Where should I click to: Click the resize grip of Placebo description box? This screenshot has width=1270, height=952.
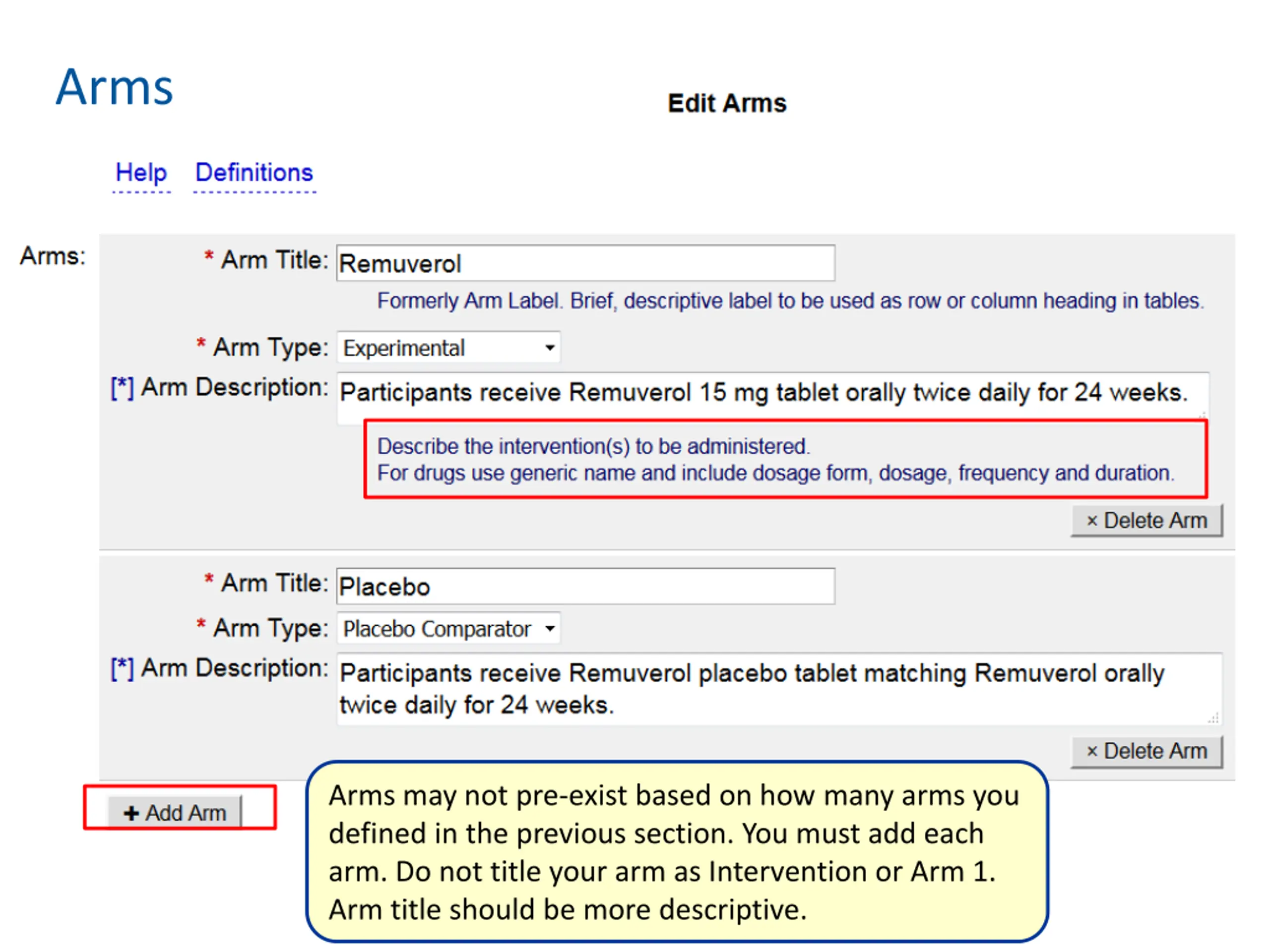point(1213,718)
